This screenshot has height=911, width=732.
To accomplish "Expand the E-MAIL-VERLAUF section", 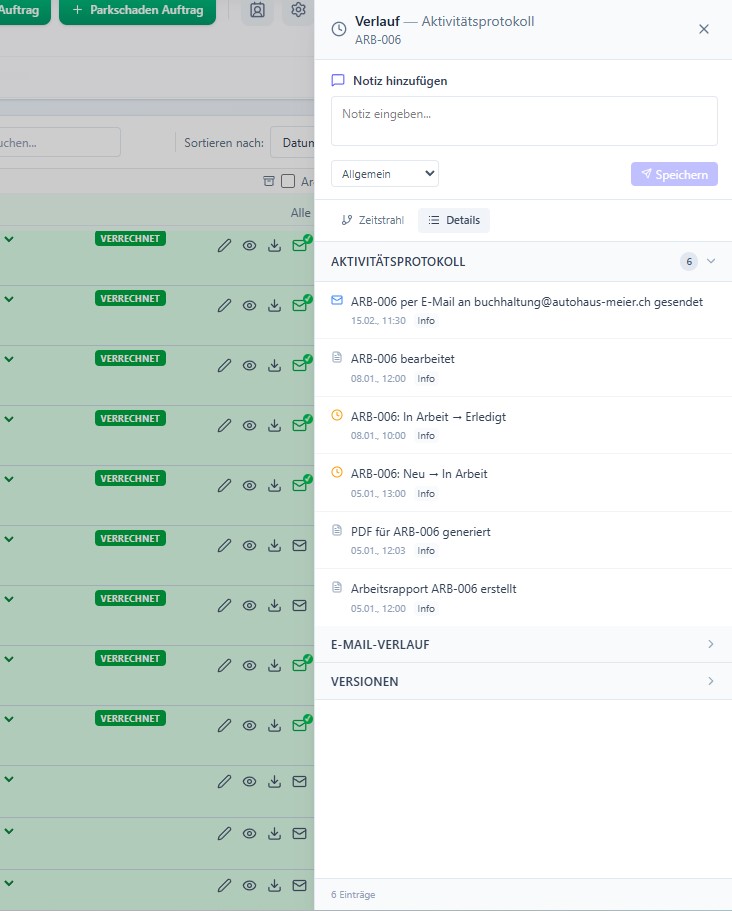I will (x=523, y=644).
